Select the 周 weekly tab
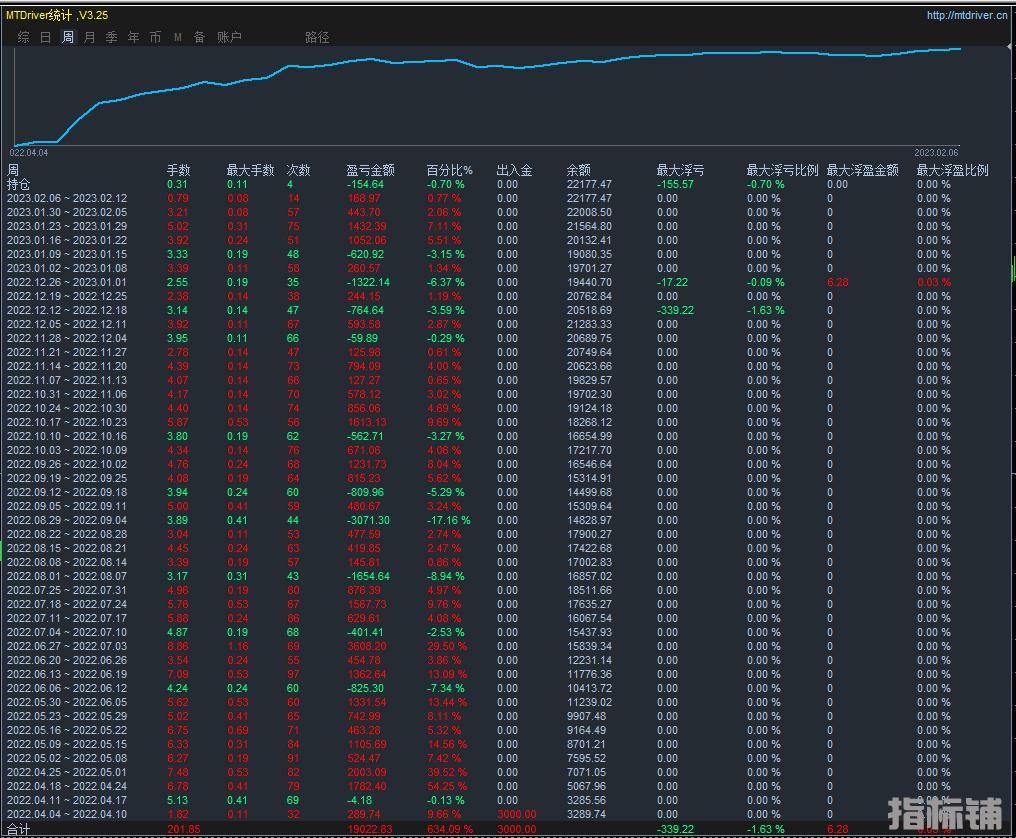Viewport: 1016px width, 838px height. (67, 38)
